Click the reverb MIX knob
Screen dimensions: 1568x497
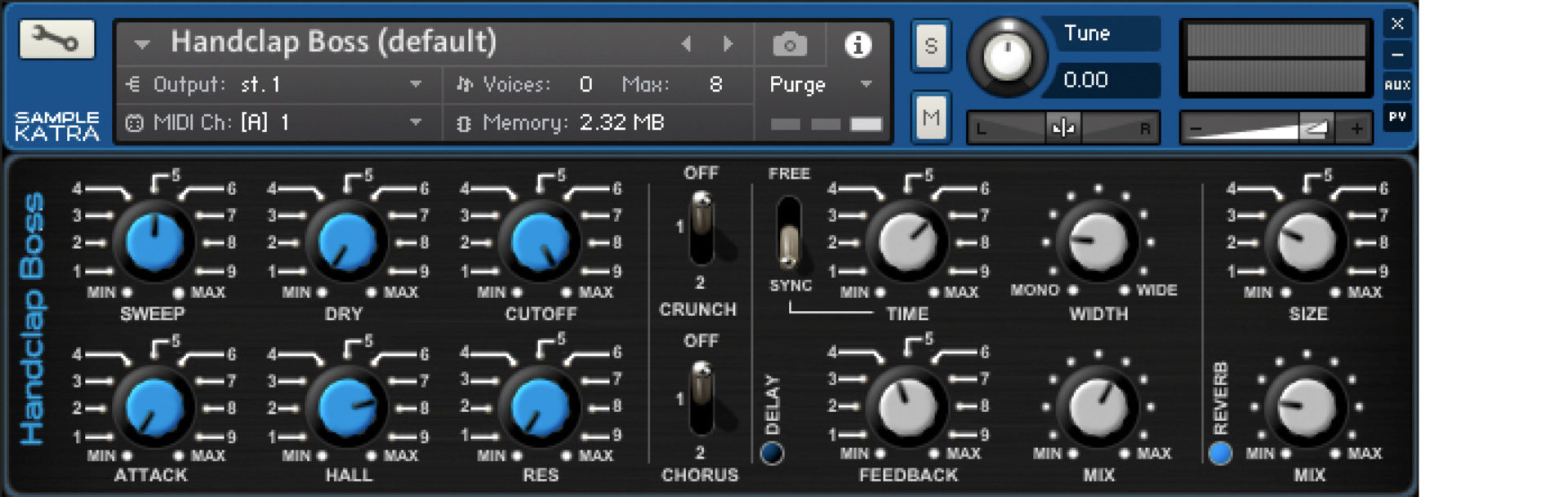[x=1306, y=406]
